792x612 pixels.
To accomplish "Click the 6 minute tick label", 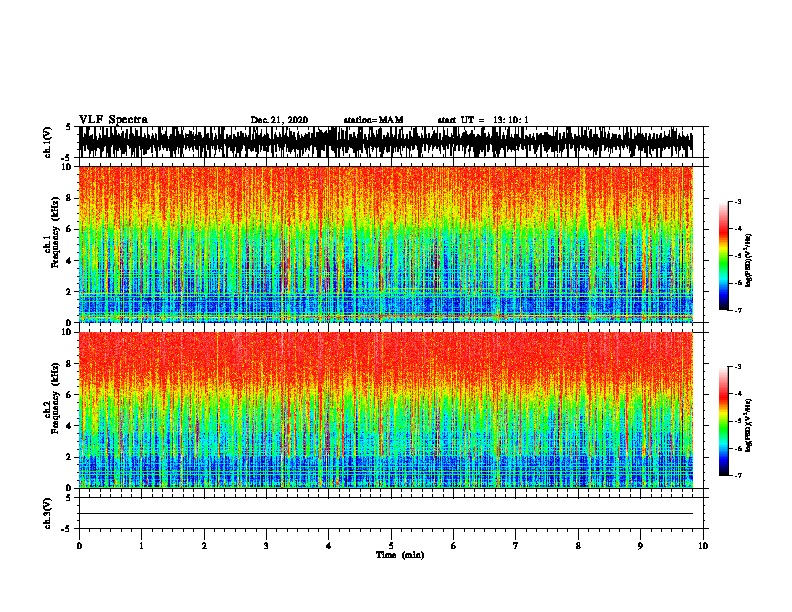I will click(453, 546).
